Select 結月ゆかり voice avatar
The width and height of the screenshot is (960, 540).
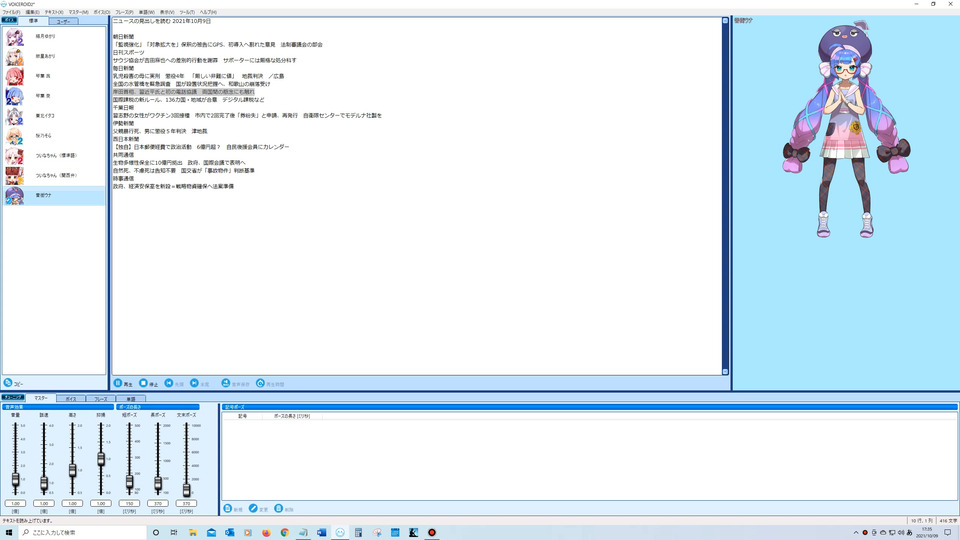[x=15, y=37]
